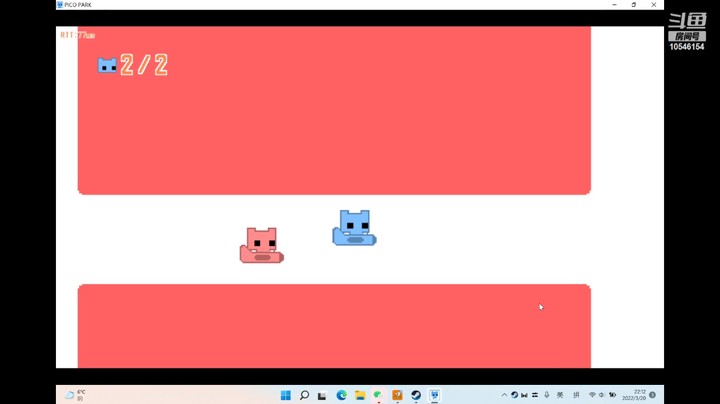Open the taskbar clock showing 22:12
Screen dimensions: 720x404
click(x=634, y=395)
